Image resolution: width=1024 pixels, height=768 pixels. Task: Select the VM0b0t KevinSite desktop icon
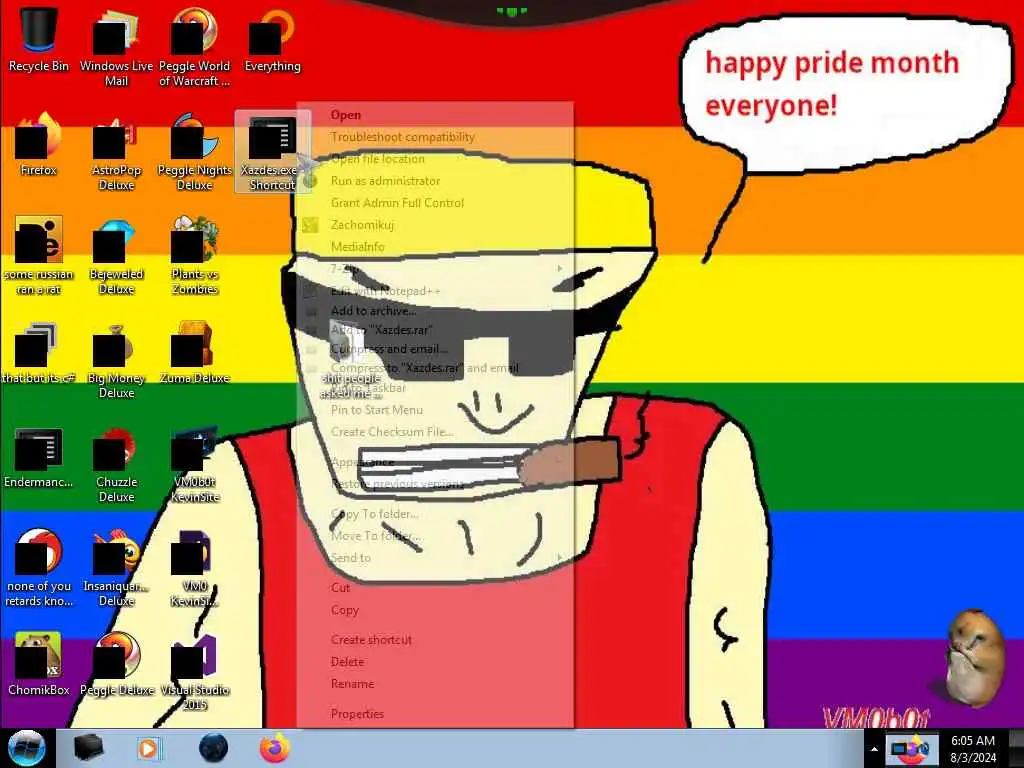pos(195,464)
